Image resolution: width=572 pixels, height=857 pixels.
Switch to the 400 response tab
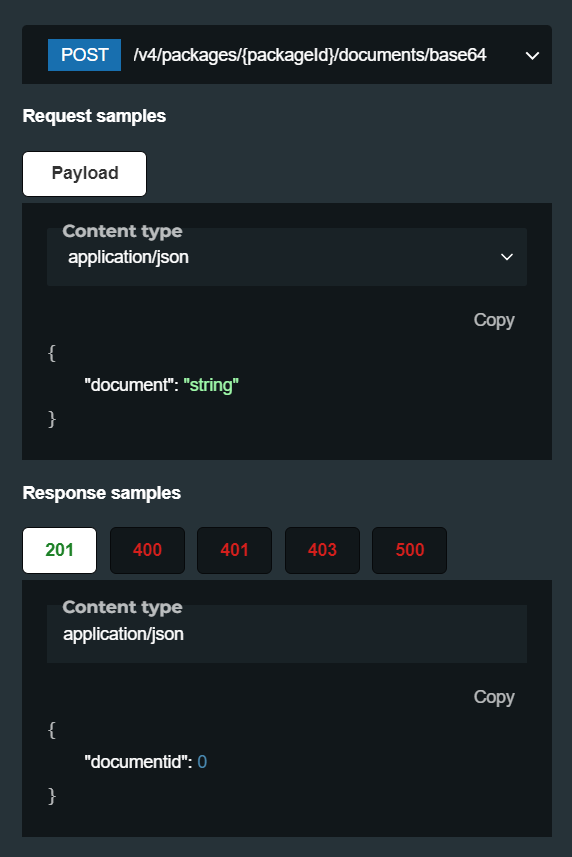point(148,550)
